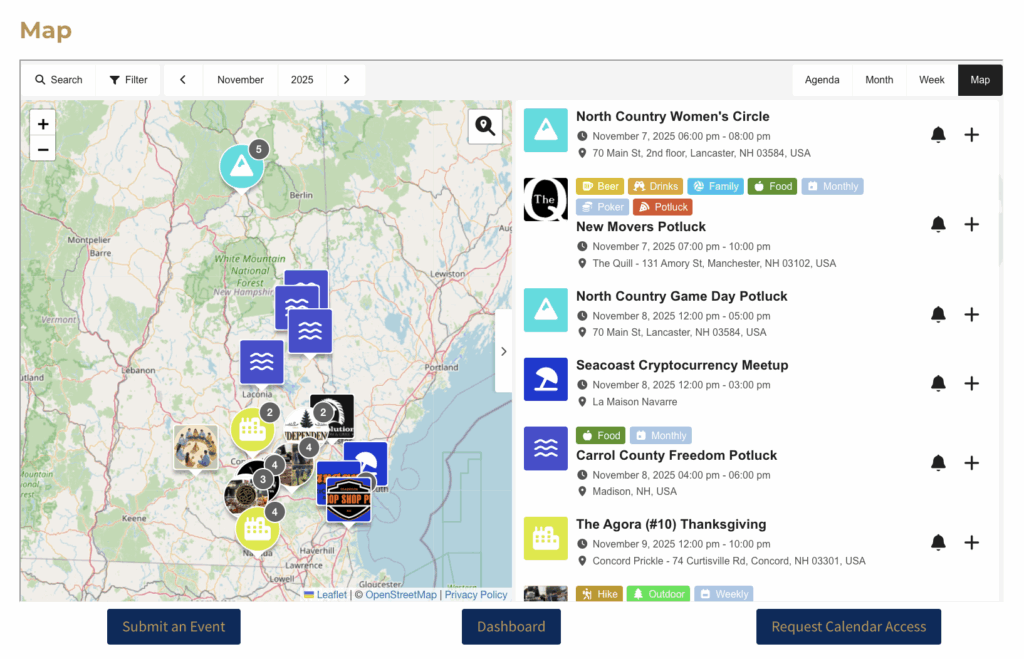The image size is (1024, 659).
Task: Open the Filter options
Action: [128, 80]
